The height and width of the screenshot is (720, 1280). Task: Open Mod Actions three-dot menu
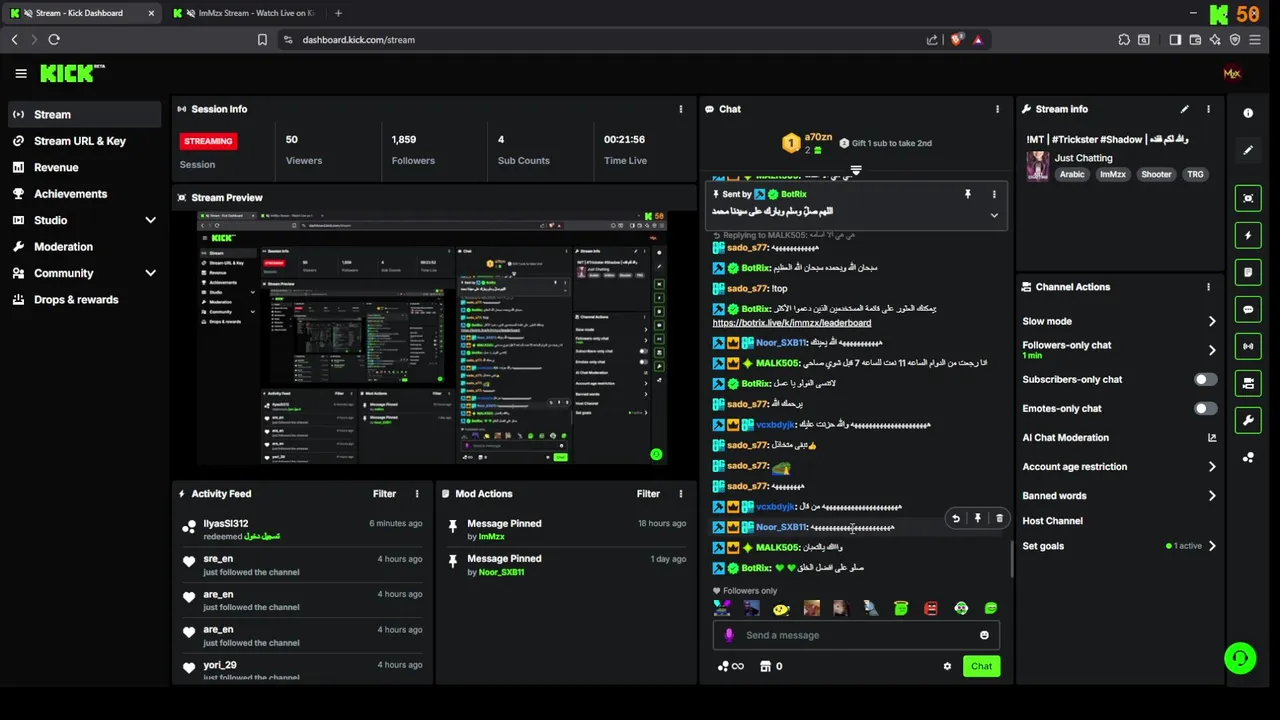(681, 494)
